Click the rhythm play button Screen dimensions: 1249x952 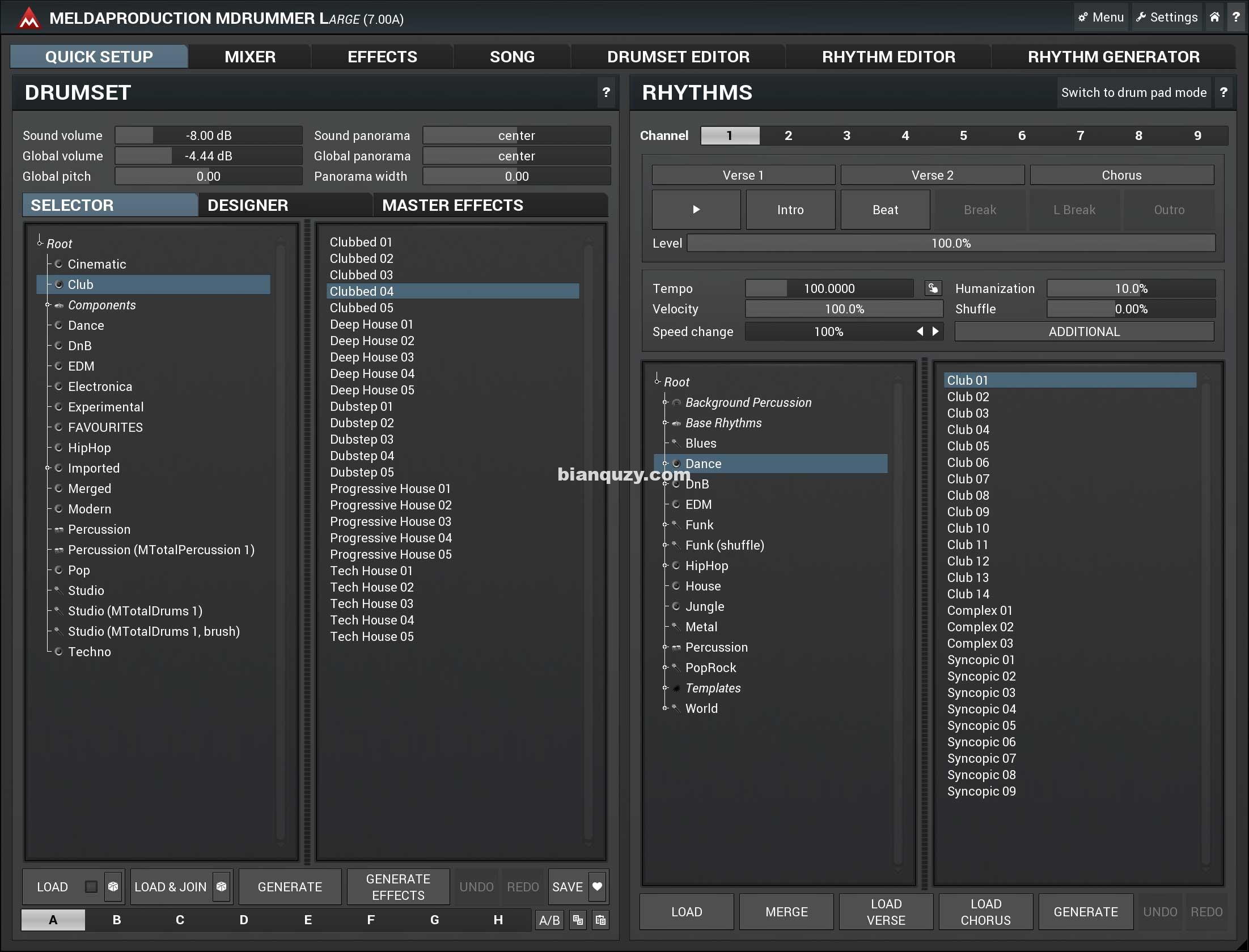click(x=696, y=210)
